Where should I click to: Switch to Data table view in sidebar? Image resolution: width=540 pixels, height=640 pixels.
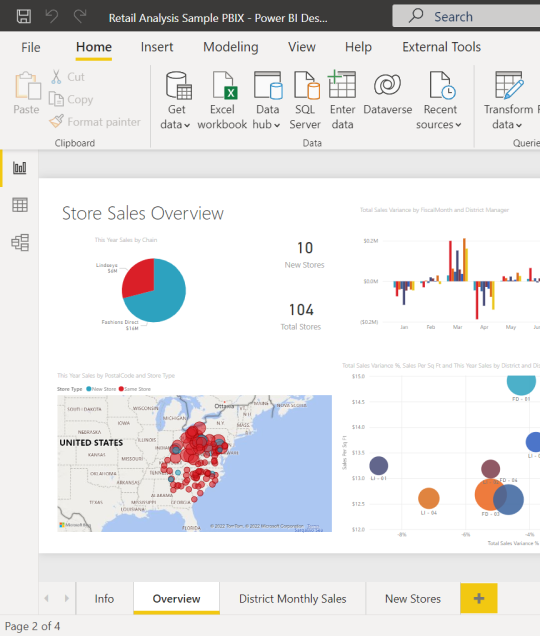coord(20,205)
